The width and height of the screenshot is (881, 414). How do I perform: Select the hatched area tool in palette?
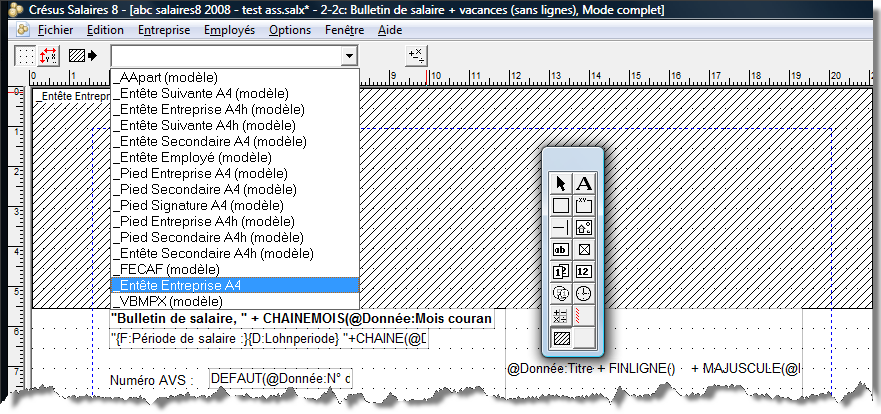(x=561, y=338)
